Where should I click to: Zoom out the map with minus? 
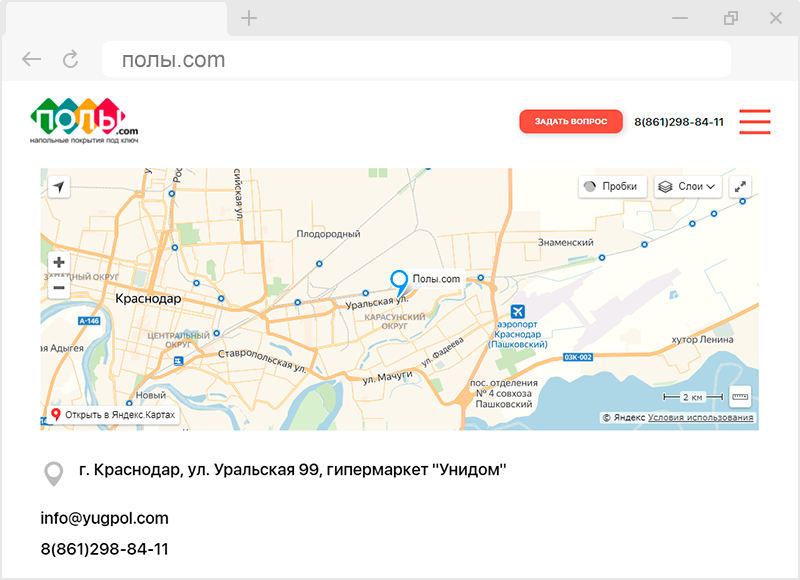click(59, 288)
